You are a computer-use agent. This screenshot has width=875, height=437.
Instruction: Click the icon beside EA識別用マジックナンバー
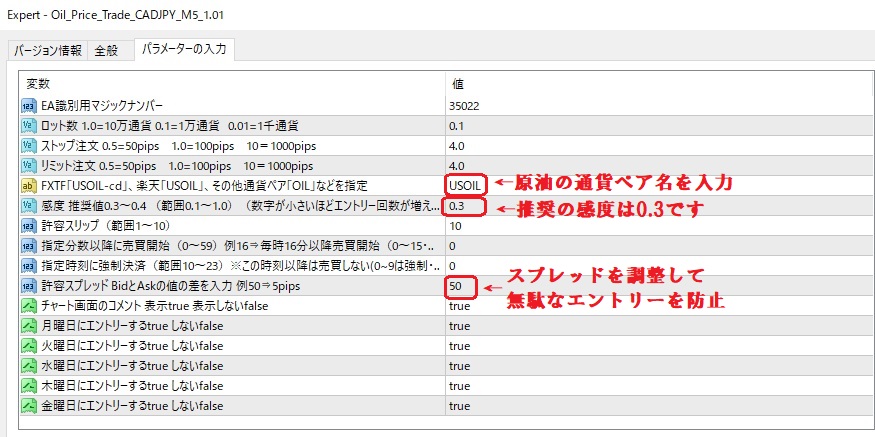coord(28,106)
